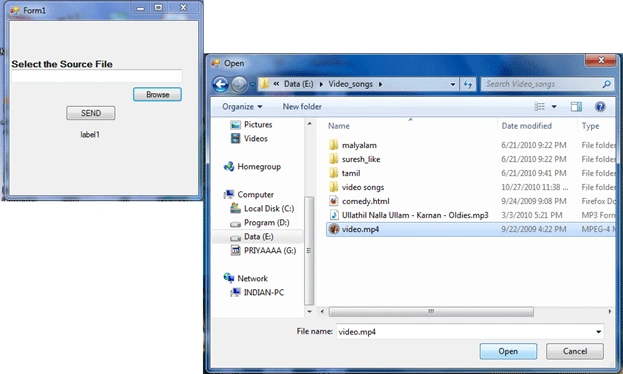This screenshot has height=374, width=623.
Task: Select Ullathil Nalla Ullam mp3 file
Action: (x=415, y=215)
